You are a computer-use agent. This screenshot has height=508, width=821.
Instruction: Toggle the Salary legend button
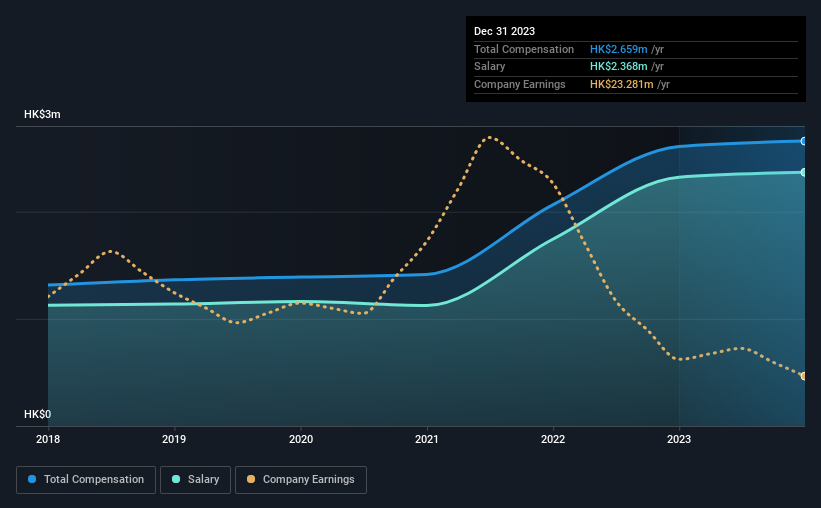pyautogui.click(x=195, y=480)
